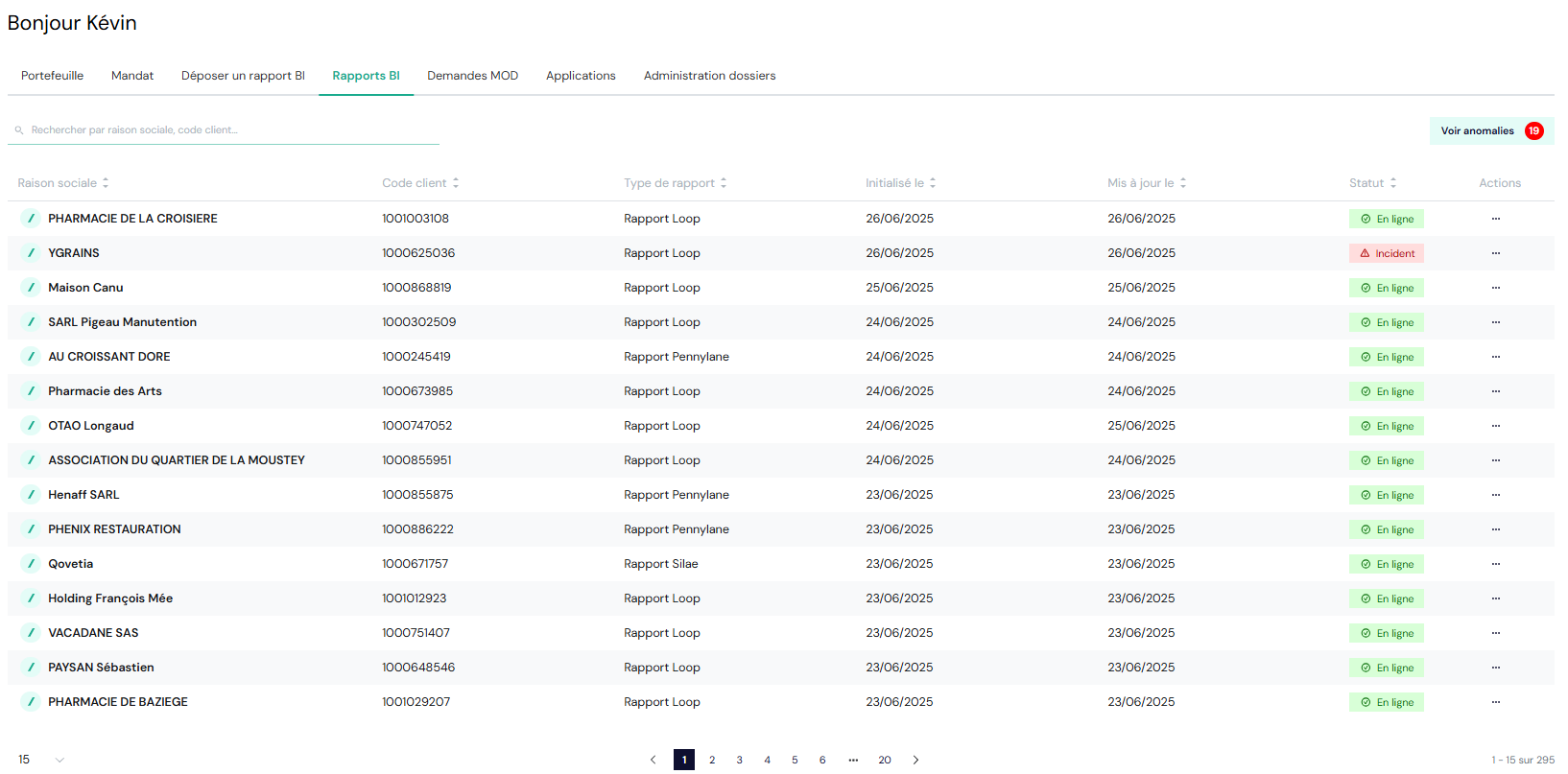This screenshot has width=1568, height=774.
Task: Open the three-dot actions for Qovetia
Action: tap(1495, 564)
